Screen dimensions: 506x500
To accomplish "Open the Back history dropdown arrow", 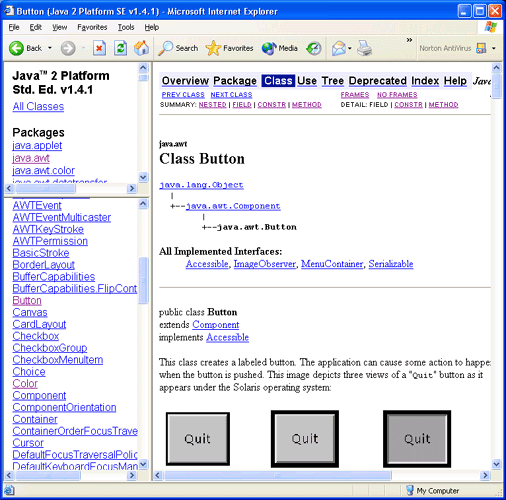I will 50,48.
